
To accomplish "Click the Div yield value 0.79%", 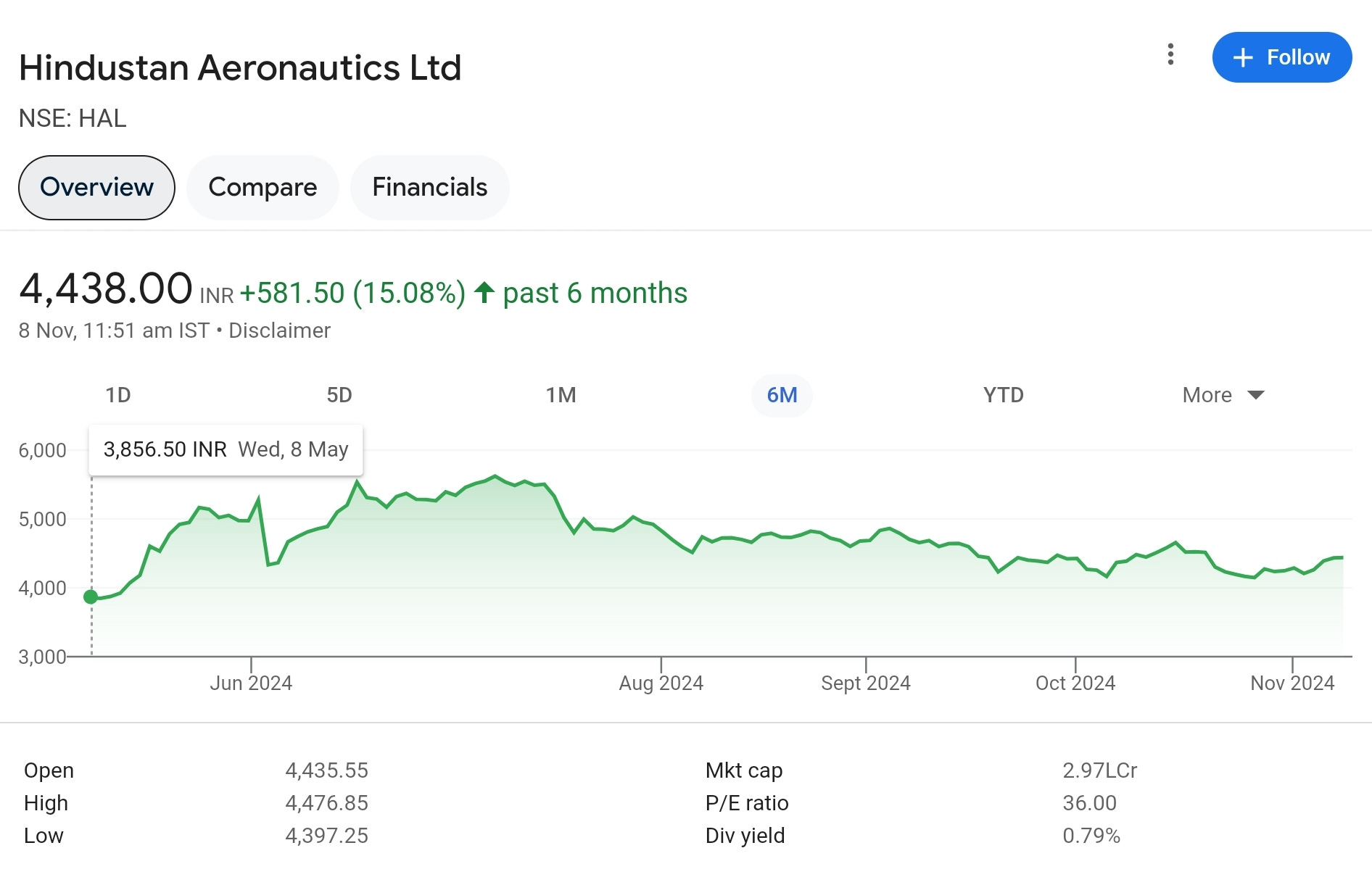I will (x=1091, y=835).
